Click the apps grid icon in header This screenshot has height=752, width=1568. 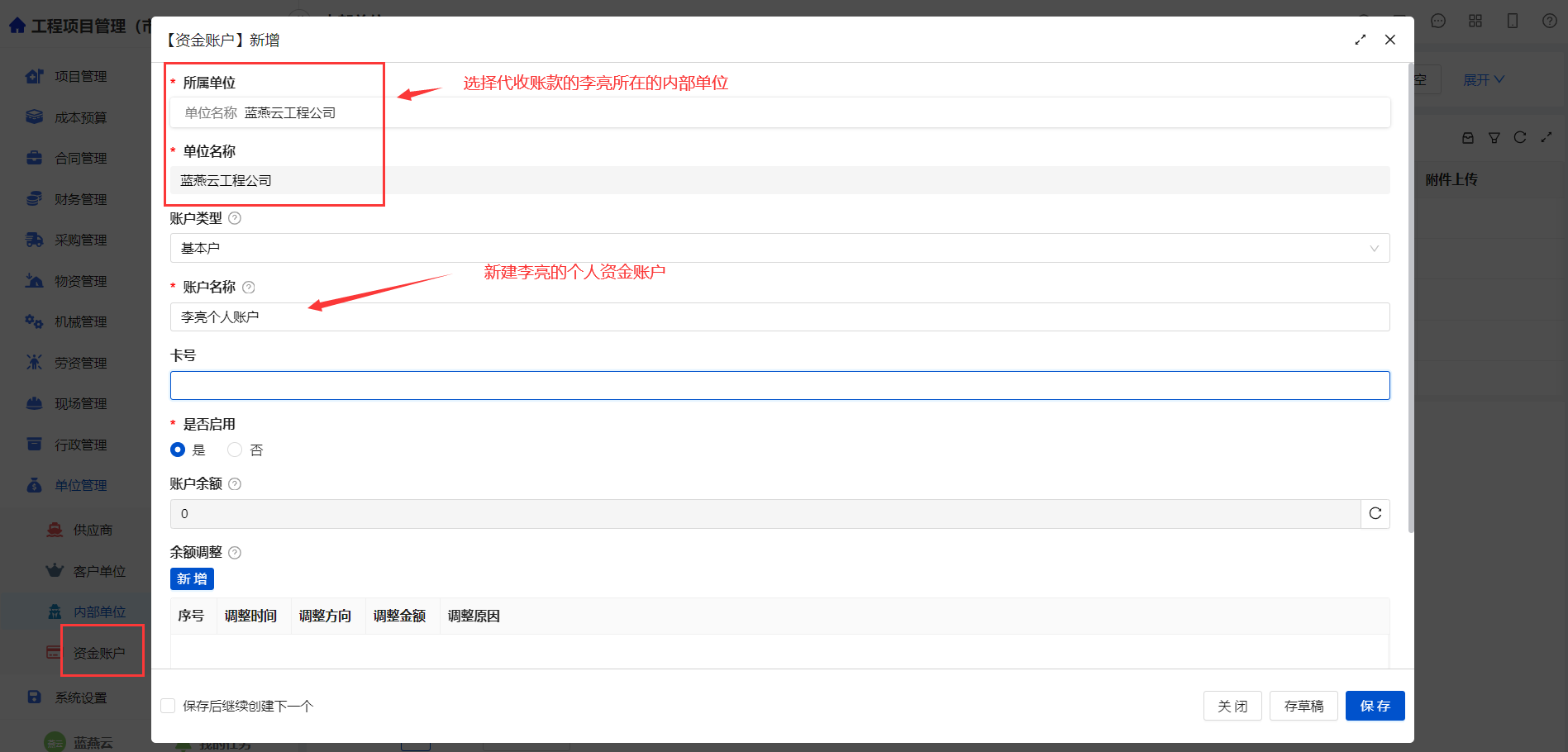point(1475,21)
